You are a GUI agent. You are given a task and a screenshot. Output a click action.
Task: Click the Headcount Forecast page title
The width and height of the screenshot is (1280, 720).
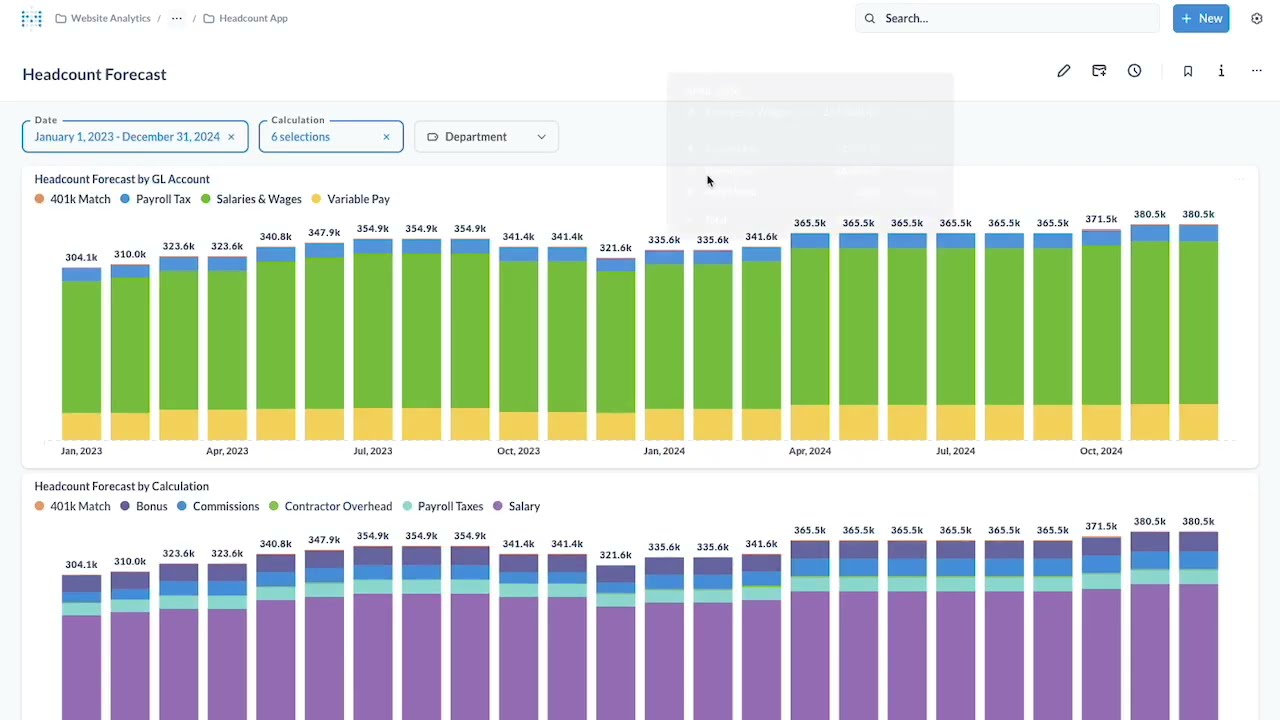(94, 74)
